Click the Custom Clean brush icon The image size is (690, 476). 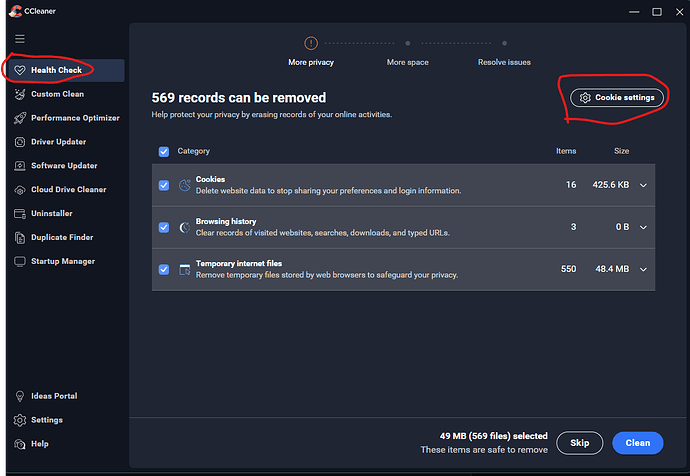point(20,94)
